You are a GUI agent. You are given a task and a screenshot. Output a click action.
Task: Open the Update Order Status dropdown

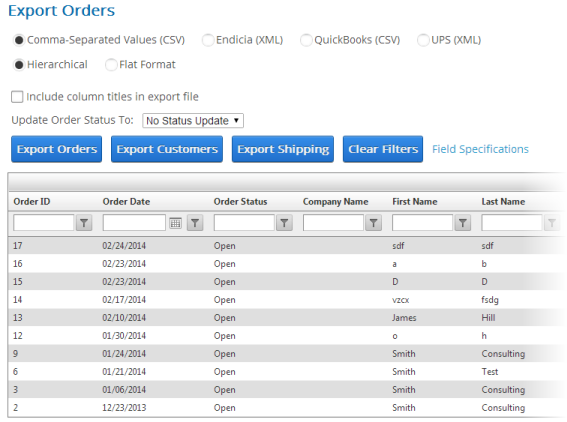pos(193,120)
